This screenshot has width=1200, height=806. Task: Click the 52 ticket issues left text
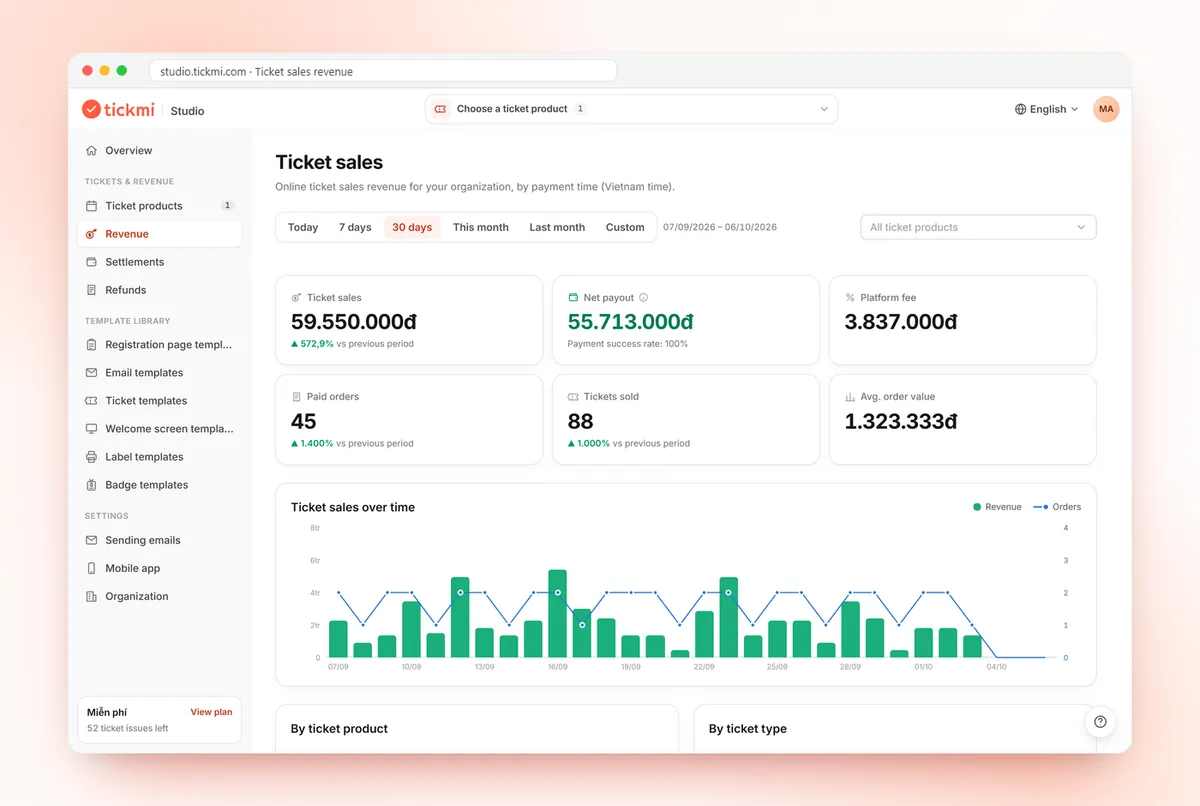128,728
